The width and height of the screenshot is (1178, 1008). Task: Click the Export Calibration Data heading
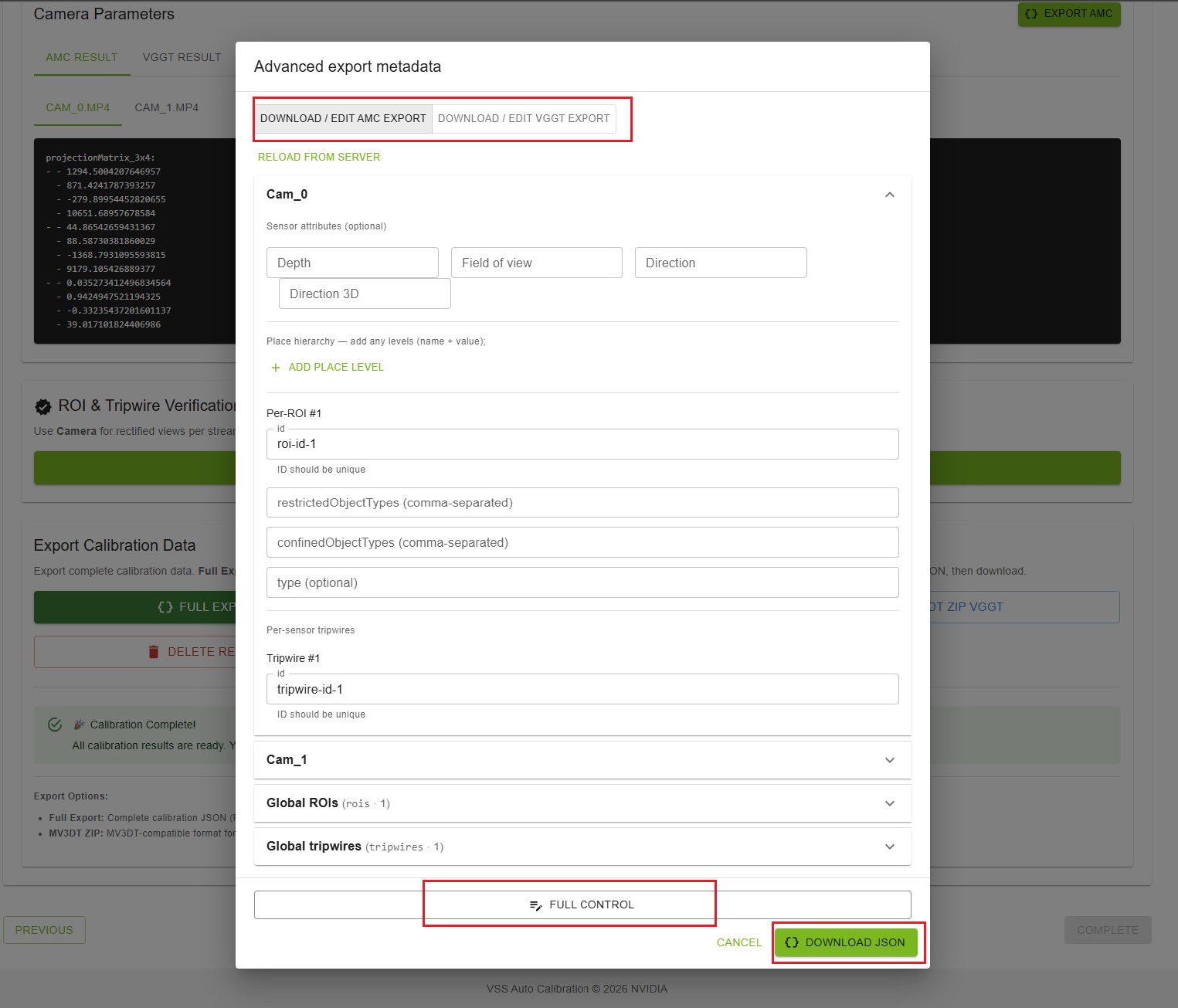(114, 545)
